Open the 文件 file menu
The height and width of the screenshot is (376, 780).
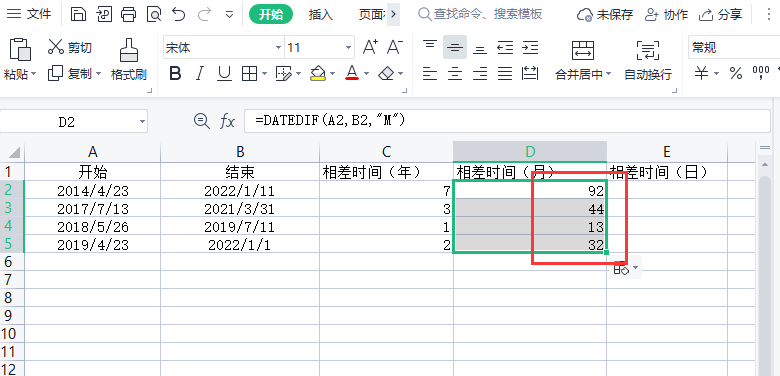click(29, 14)
